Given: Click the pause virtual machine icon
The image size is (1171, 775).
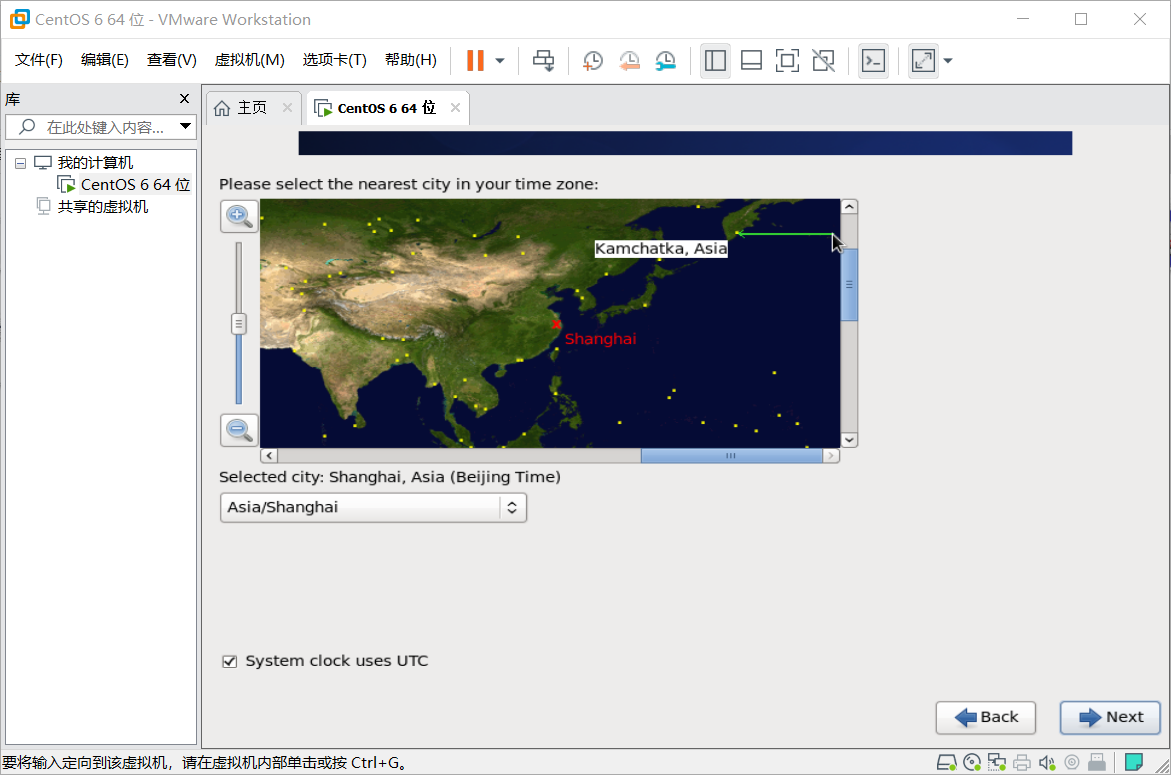Looking at the screenshot, I should [475, 60].
